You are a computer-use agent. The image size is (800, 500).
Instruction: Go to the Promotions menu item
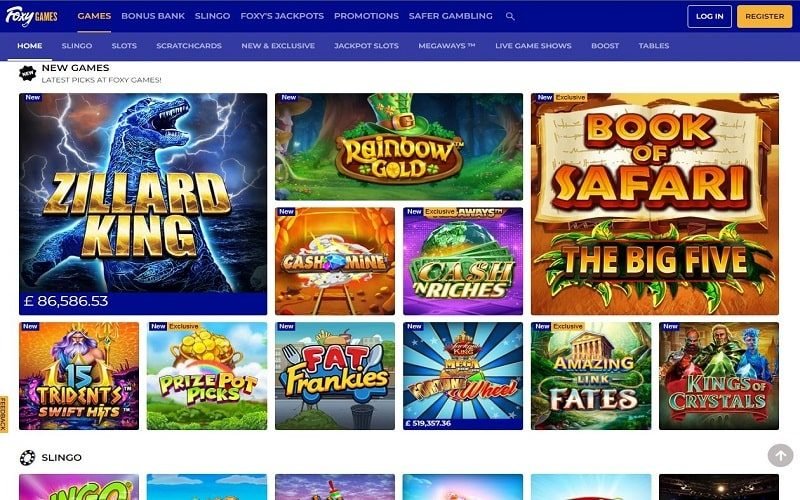(366, 16)
